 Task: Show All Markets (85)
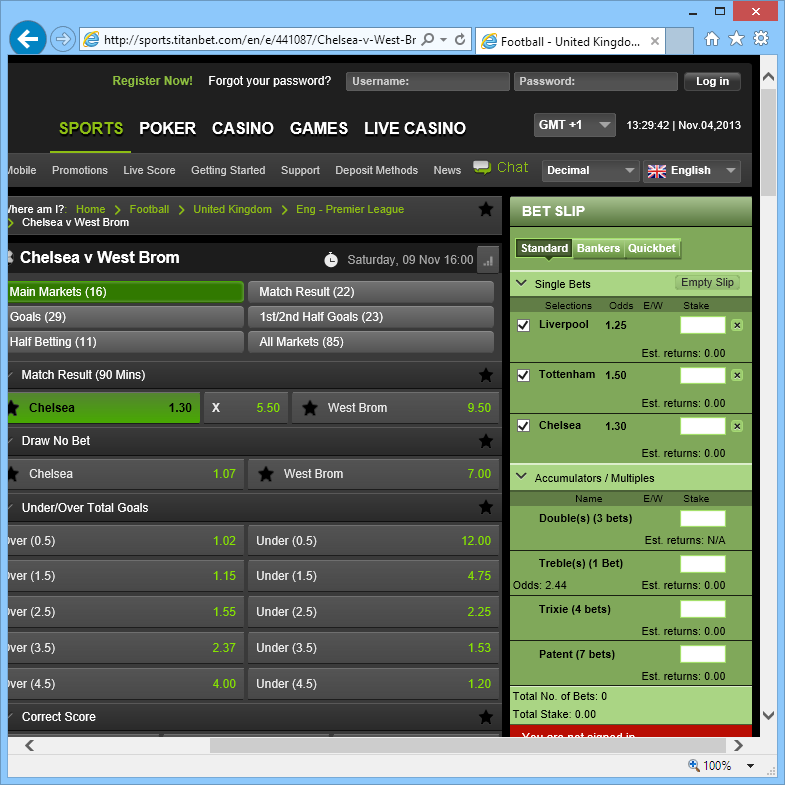tap(371, 342)
